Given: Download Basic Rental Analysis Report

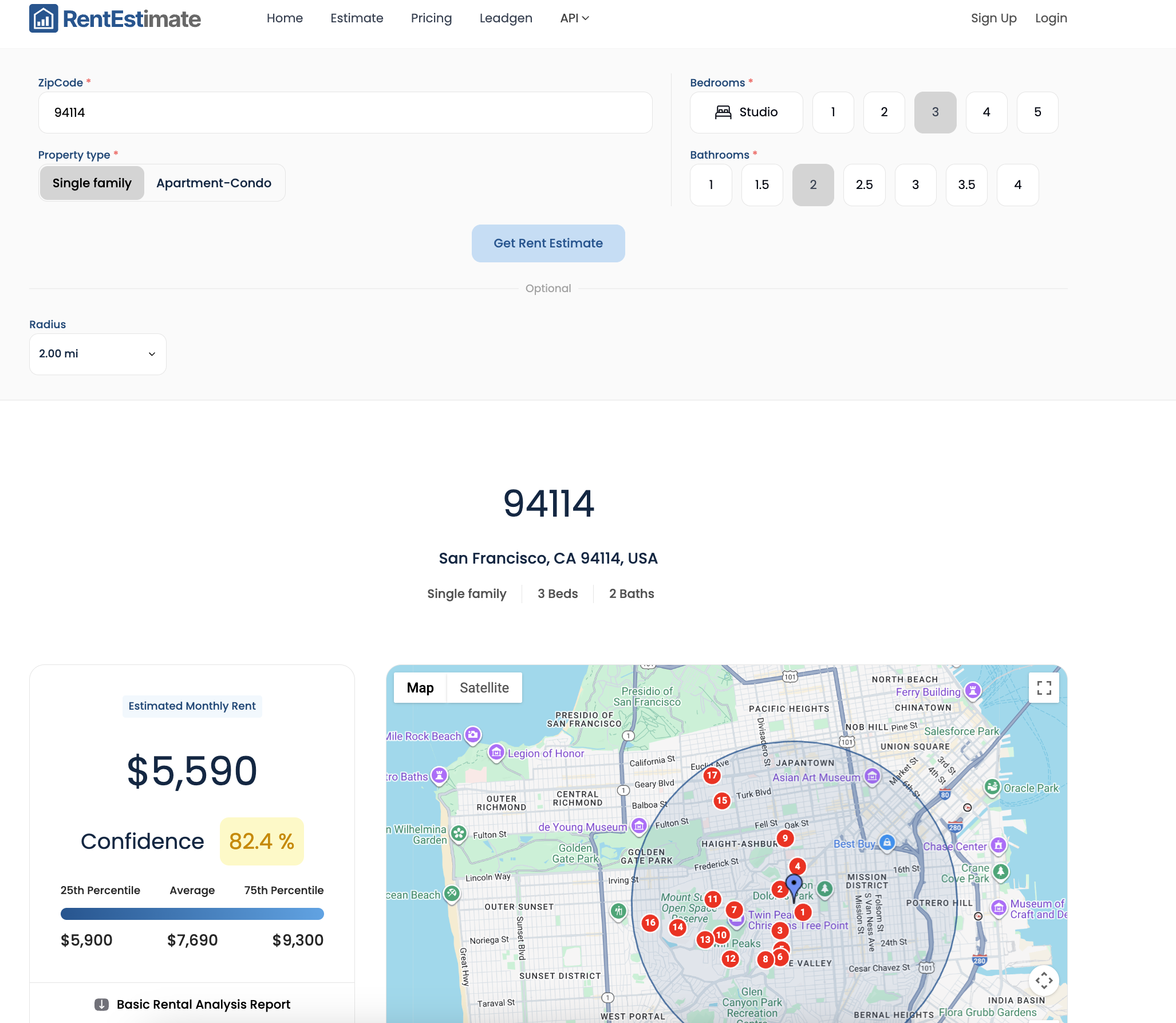Looking at the screenshot, I should point(192,1005).
